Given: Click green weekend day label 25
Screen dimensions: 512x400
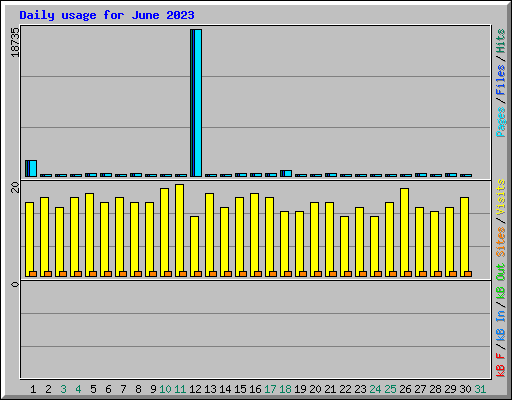Looking at the screenshot, I should [x=390, y=389].
